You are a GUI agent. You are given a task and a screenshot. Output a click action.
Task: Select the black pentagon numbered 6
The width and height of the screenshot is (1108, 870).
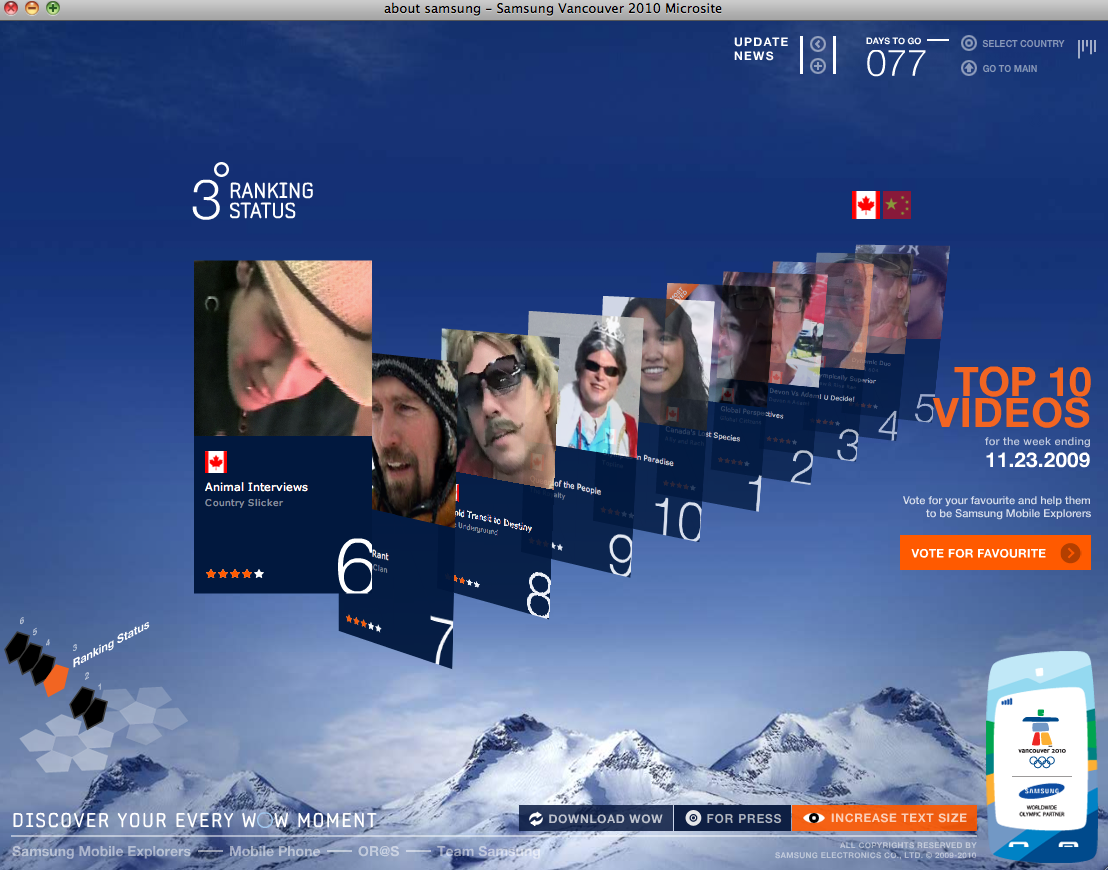pos(17,647)
